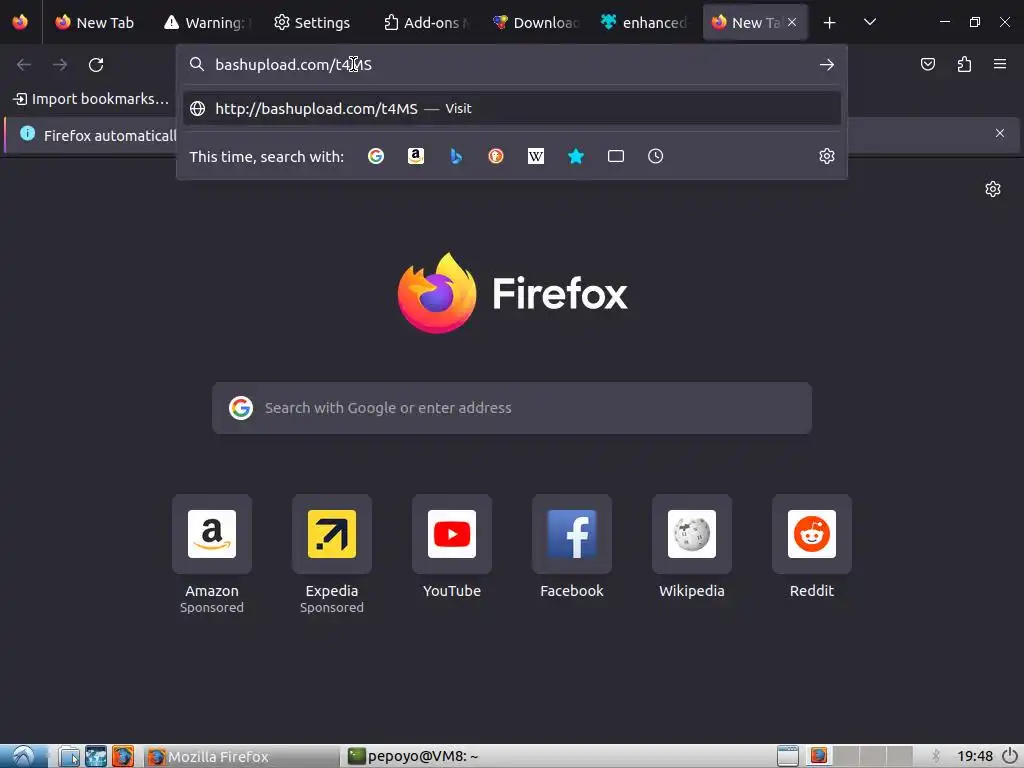This screenshot has height=768, width=1024.
Task: Search this time with Wikipedia icon
Action: [536, 156]
